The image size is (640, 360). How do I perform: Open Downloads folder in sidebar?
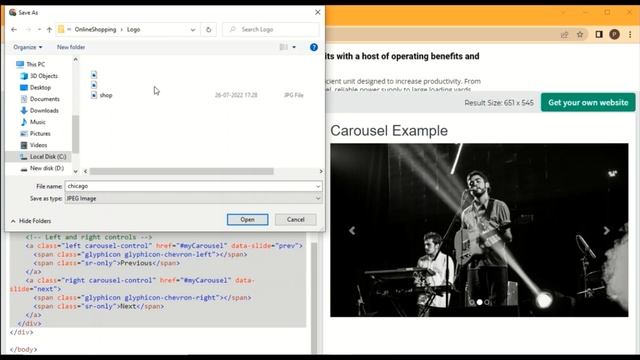click(x=40, y=110)
